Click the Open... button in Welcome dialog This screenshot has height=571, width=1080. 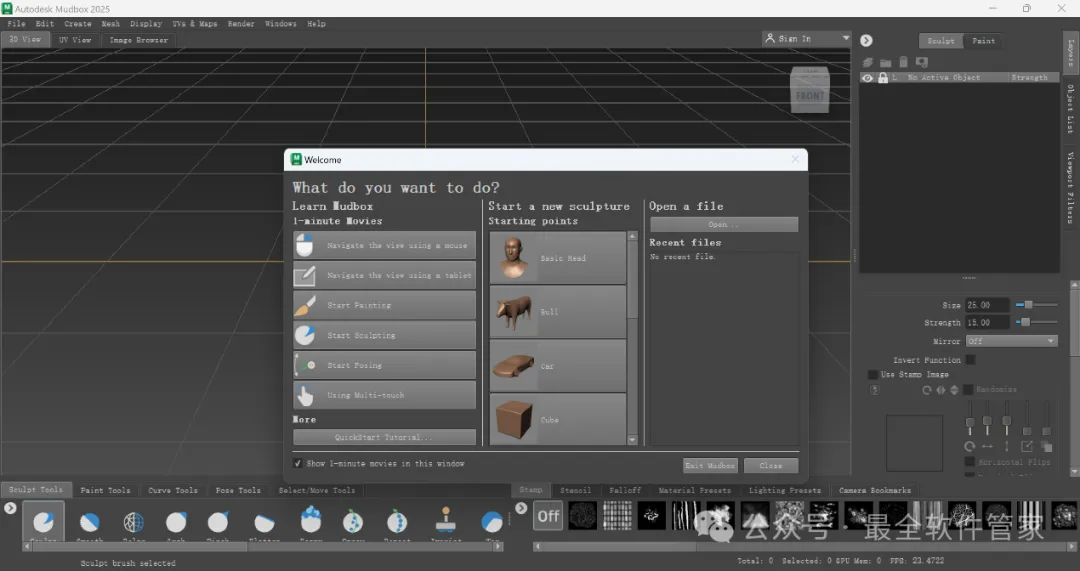pos(724,225)
